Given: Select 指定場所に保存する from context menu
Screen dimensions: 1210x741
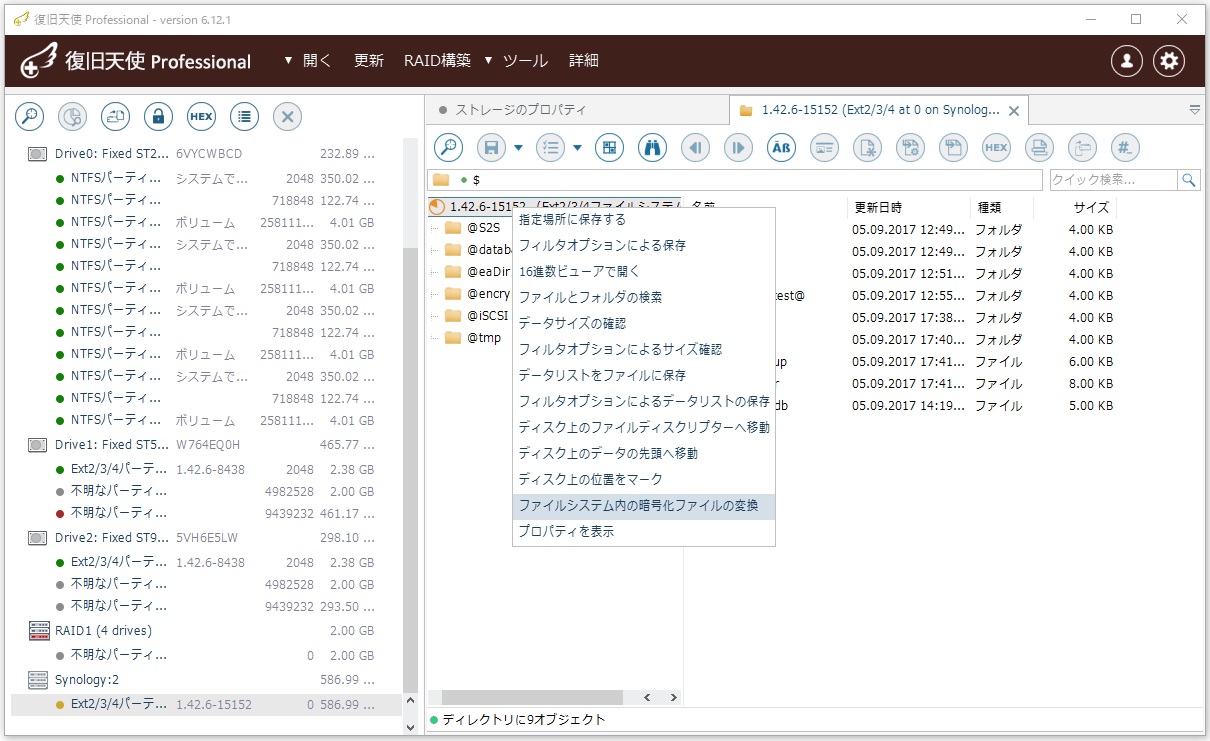Looking at the screenshot, I should point(644,219).
